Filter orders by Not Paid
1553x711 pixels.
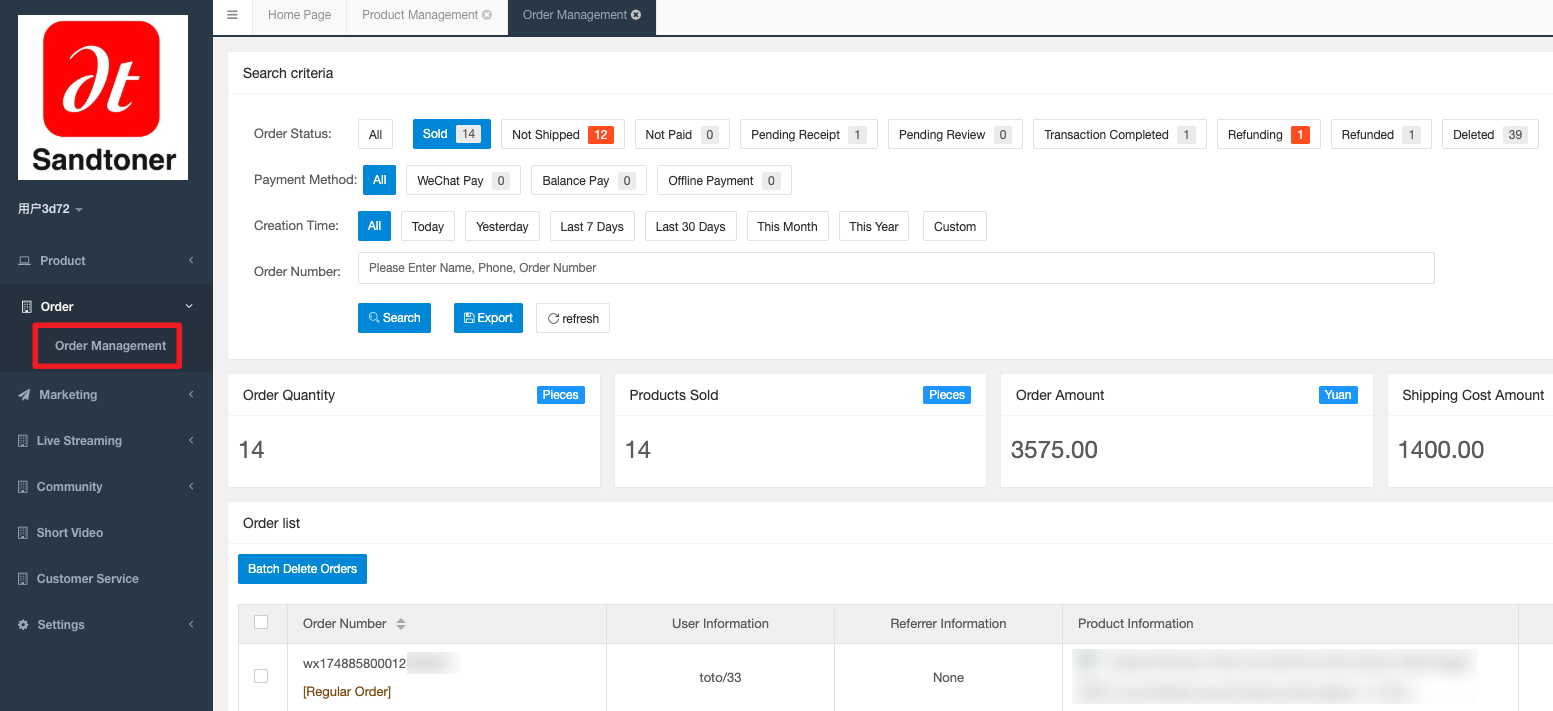[682, 134]
